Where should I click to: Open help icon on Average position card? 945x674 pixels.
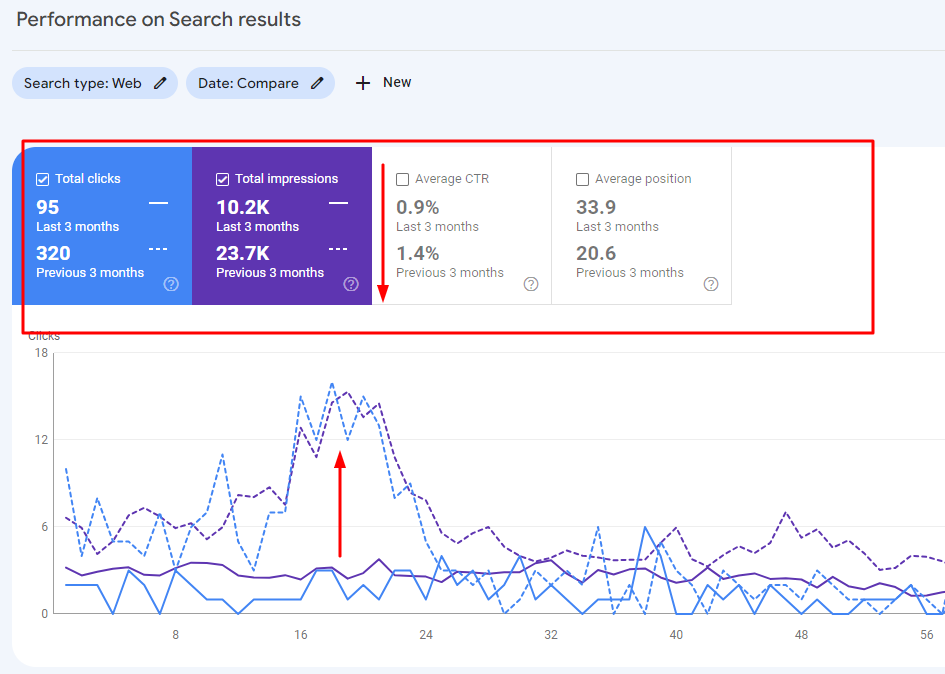[711, 284]
